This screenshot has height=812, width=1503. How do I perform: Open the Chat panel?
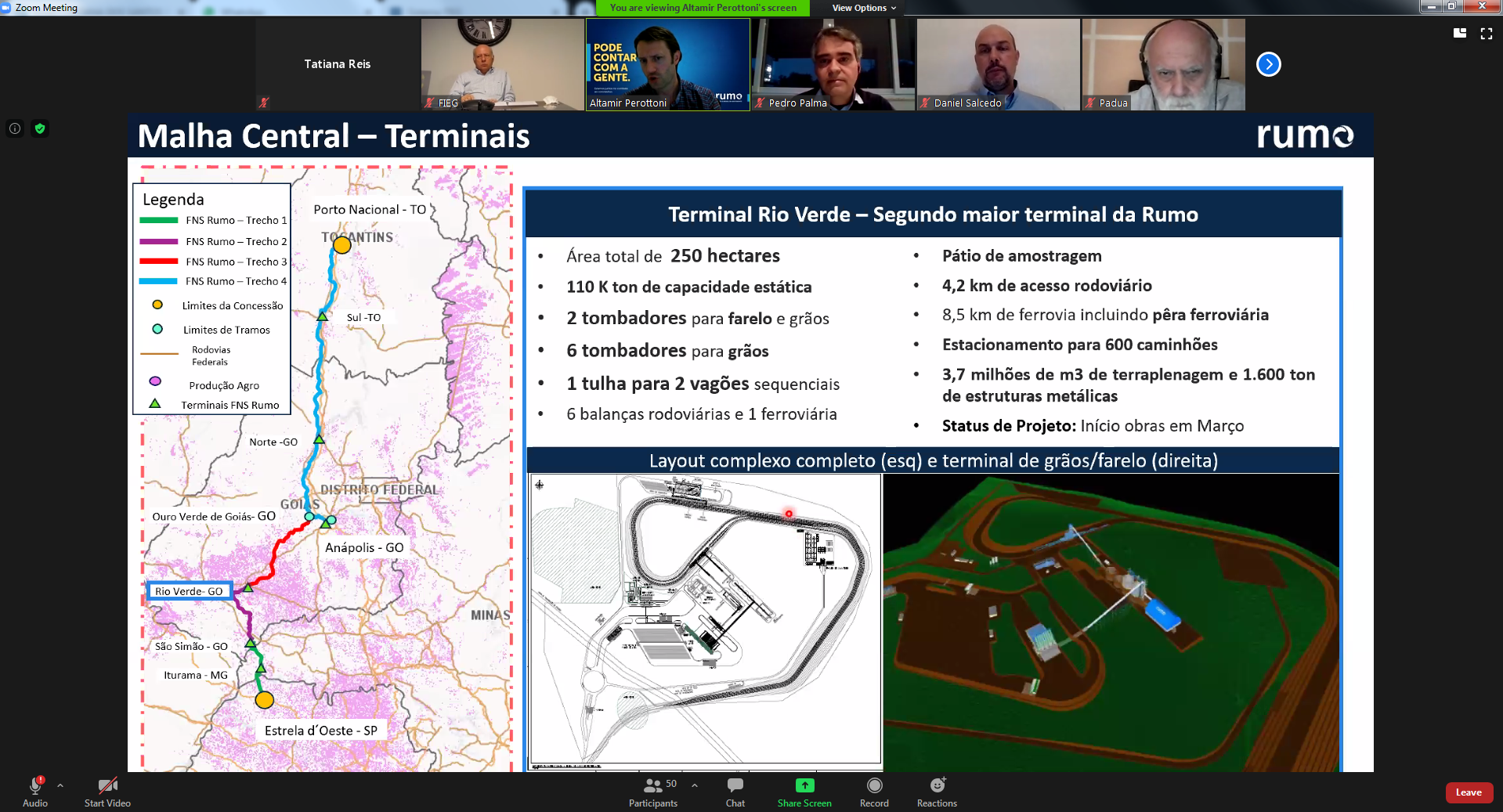[735, 792]
